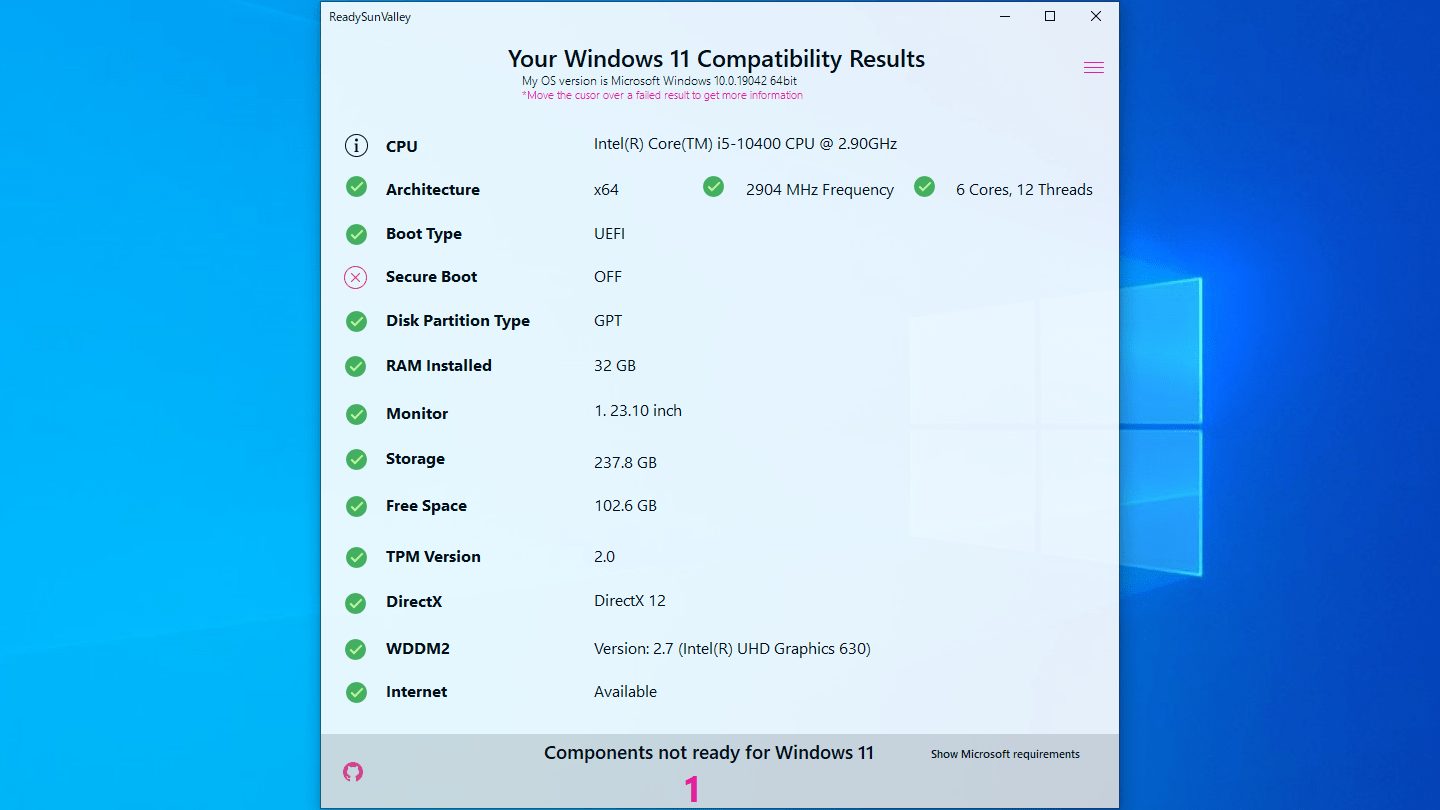This screenshot has width=1440, height=810.
Task: Click the DirectX green checkmark
Action: tap(356, 603)
